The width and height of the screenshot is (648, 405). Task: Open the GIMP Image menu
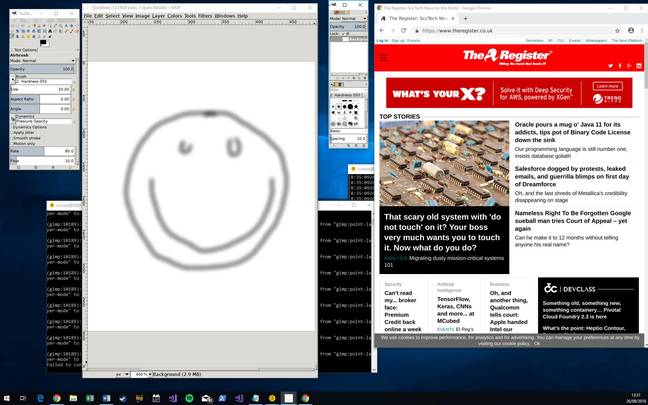pyautogui.click(x=143, y=16)
